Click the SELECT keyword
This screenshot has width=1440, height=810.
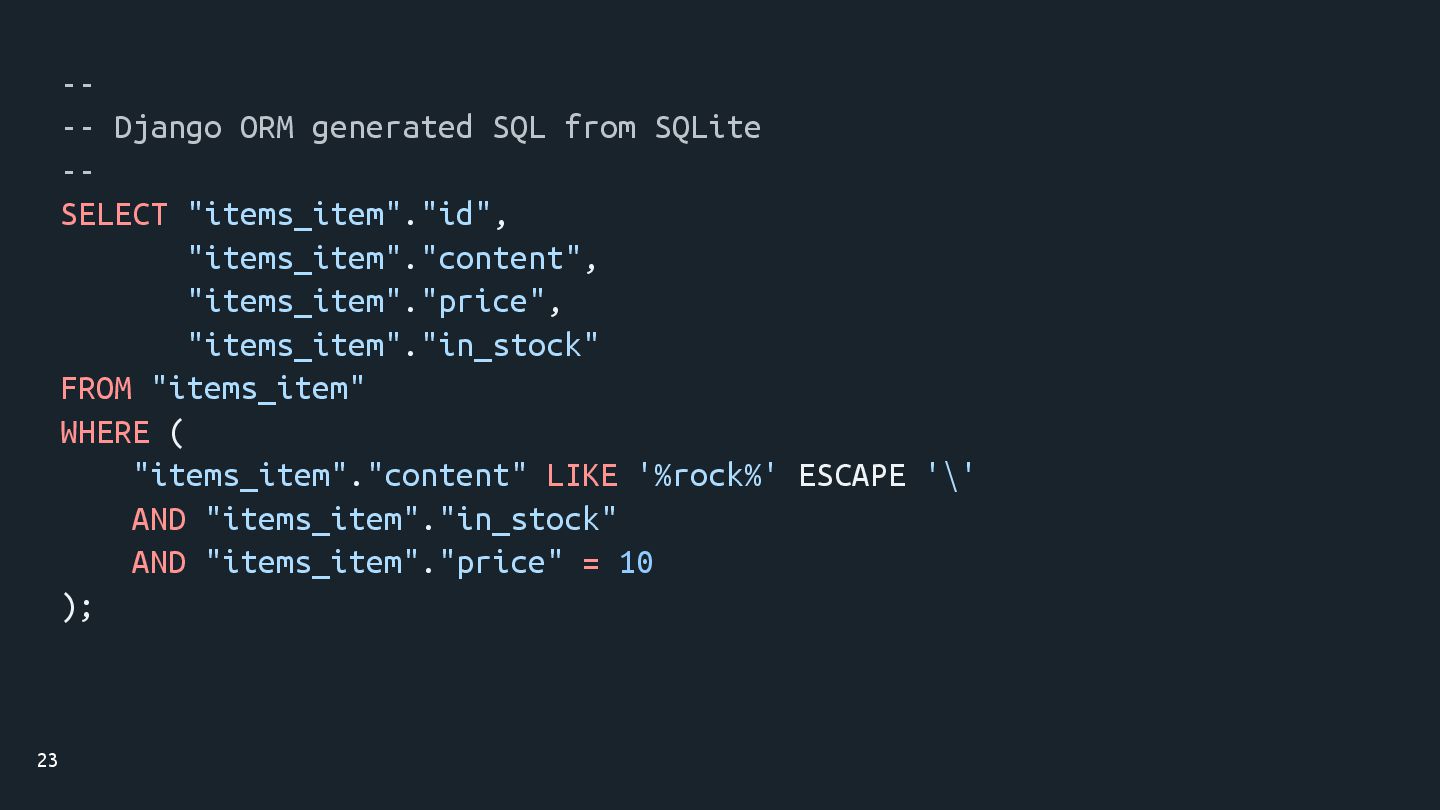click(x=114, y=215)
